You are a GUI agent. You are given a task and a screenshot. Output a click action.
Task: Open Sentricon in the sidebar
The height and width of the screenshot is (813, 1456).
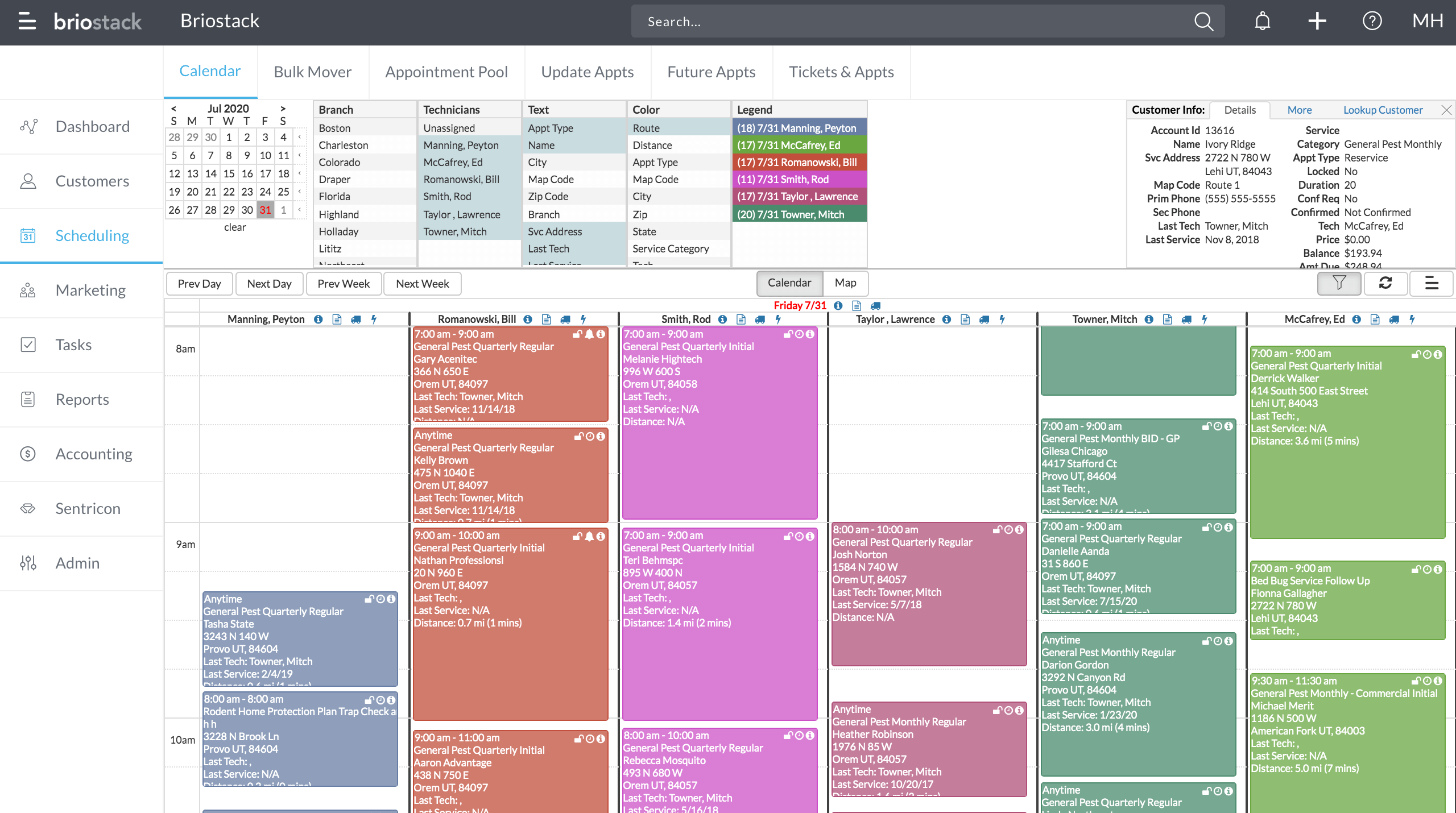[81, 508]
